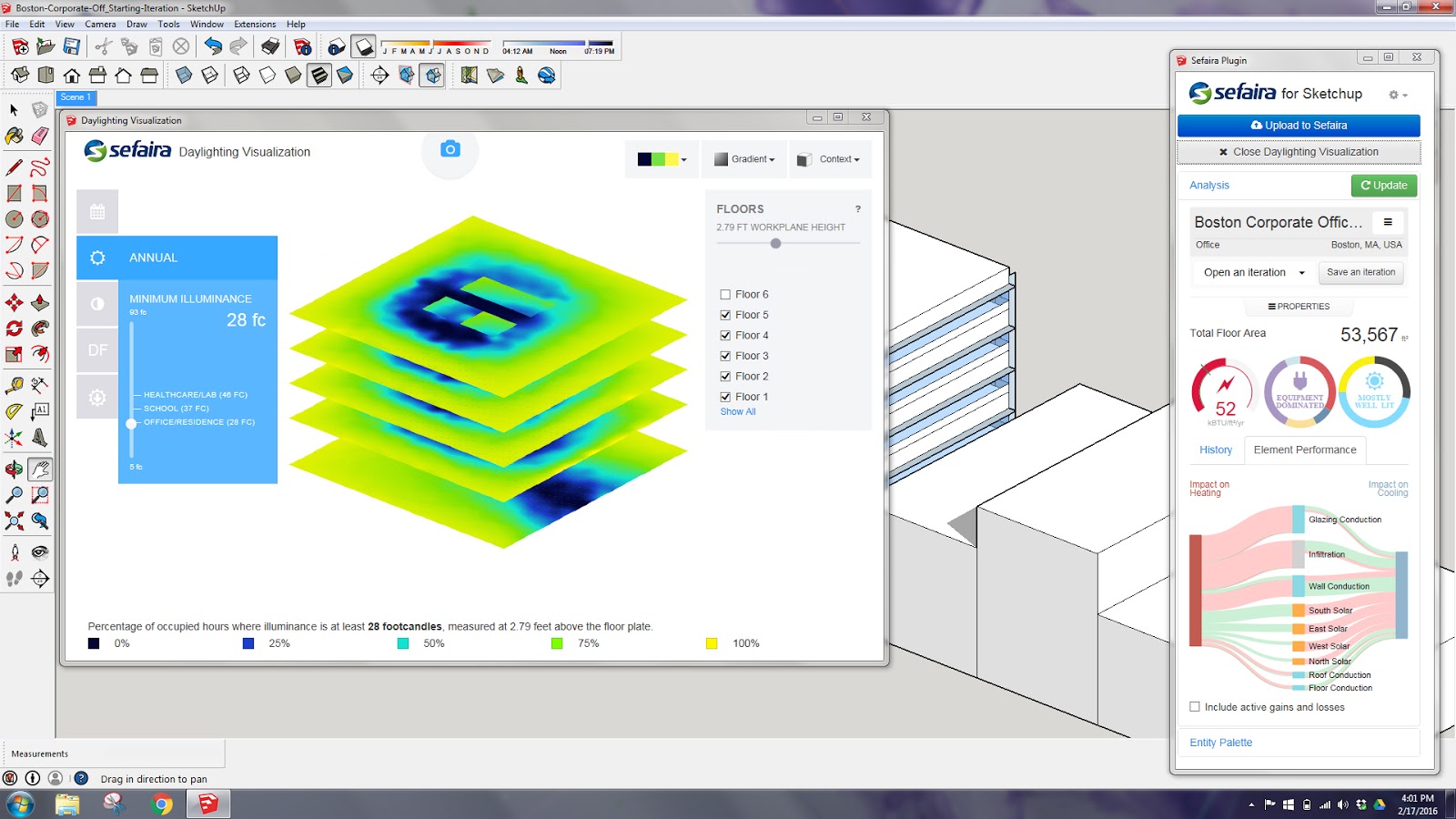Open the Gradient dropdown

[744, 158]
